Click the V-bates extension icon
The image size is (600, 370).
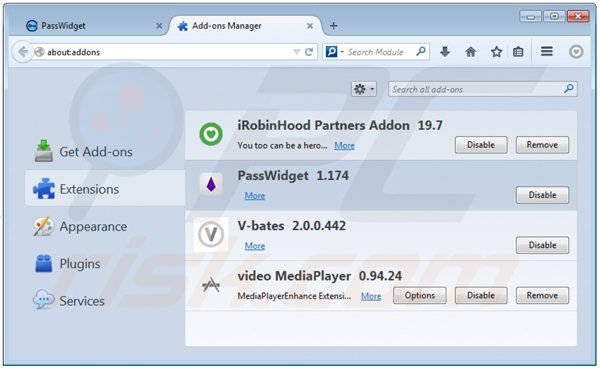coord(211,234)
